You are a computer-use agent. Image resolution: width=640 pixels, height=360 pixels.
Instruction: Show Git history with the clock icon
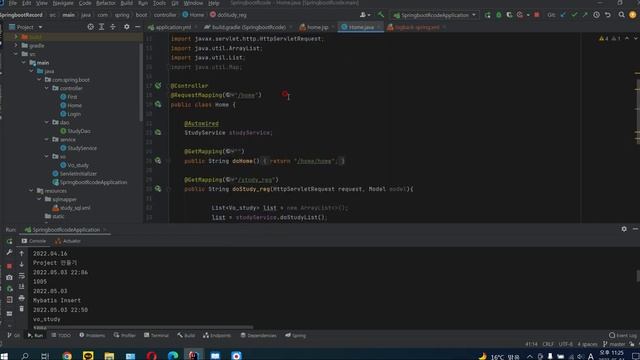(596, 15)
